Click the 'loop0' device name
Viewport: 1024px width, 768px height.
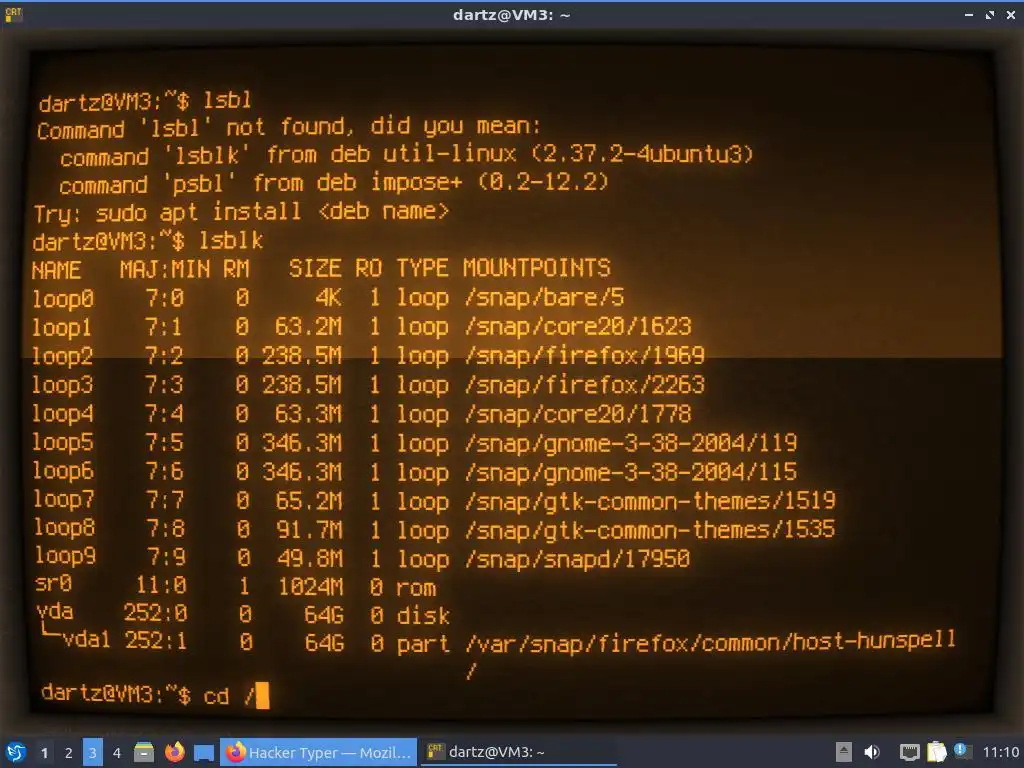click(63, 298)
